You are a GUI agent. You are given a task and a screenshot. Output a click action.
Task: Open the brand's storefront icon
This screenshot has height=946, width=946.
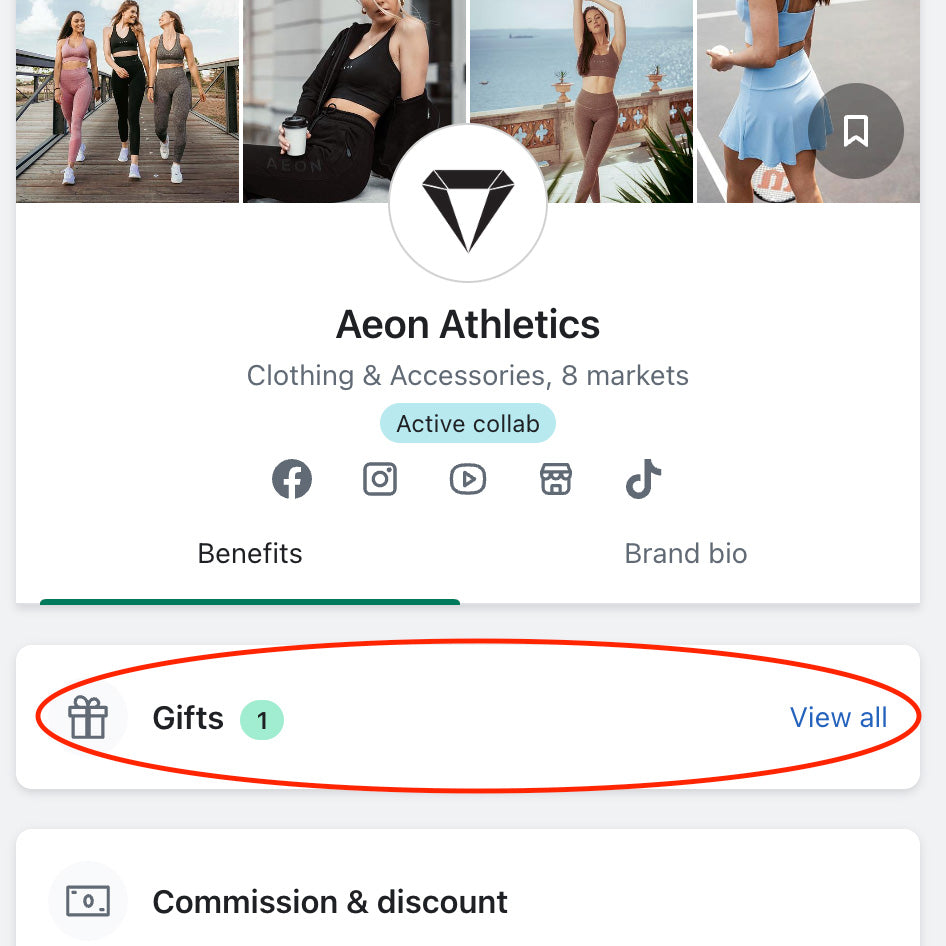[x=556, y=480]
